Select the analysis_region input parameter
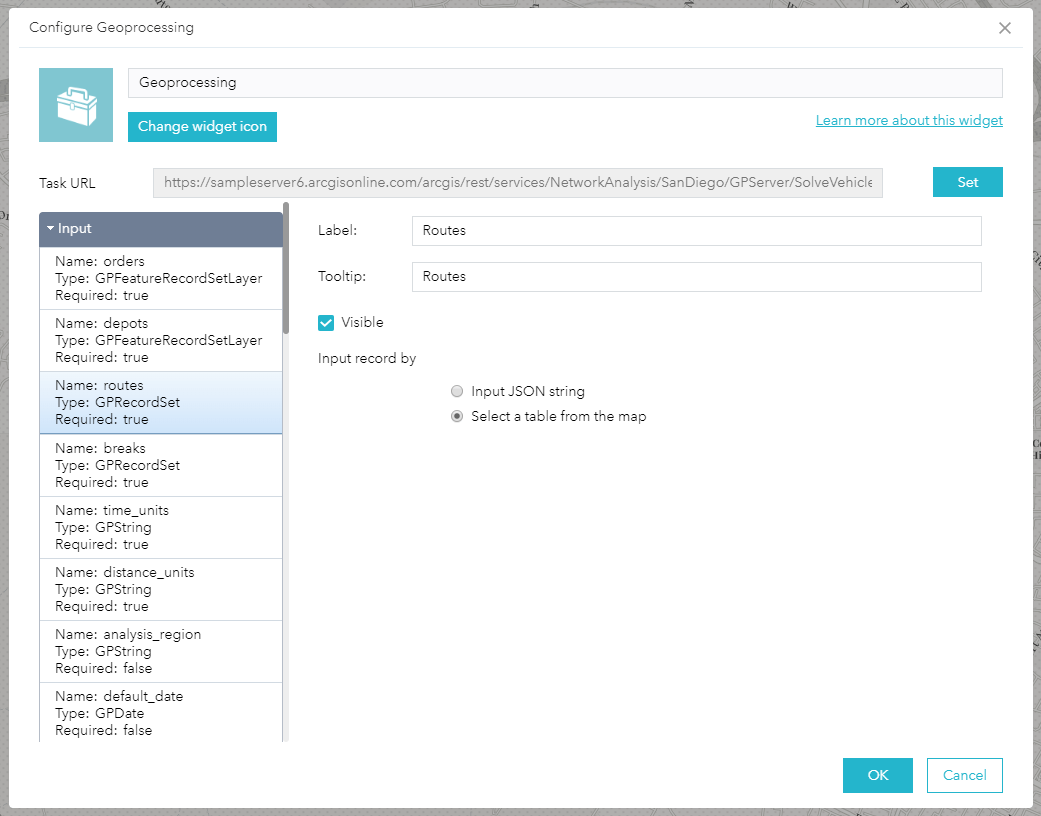 pos(161,651)
